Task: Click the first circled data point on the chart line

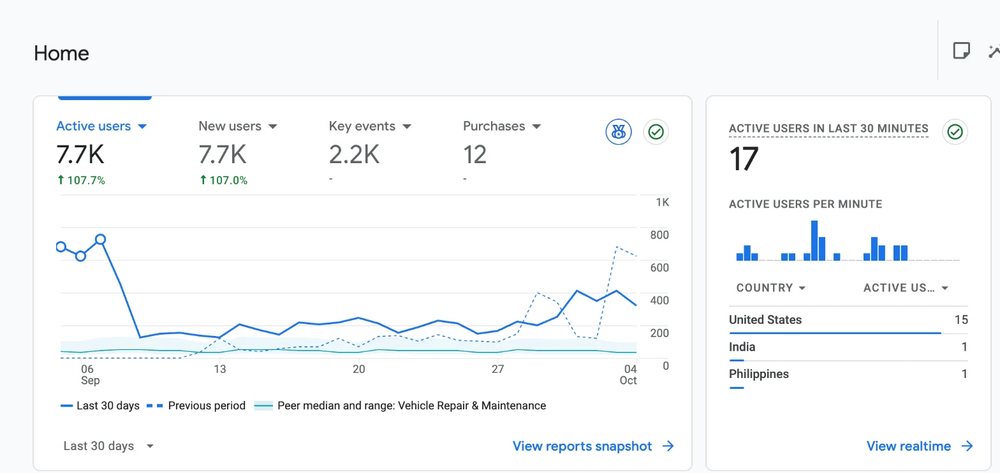Action: 61,247
